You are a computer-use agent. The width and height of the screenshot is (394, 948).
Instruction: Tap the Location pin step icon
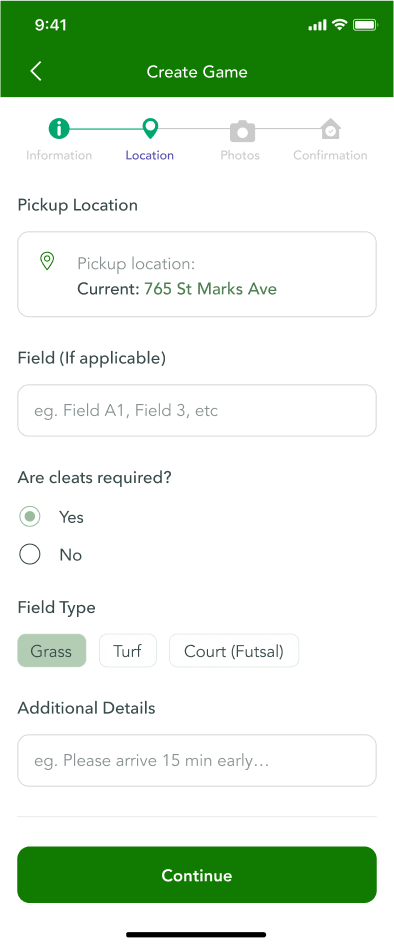pyautogui.click(x=150, y=128)
